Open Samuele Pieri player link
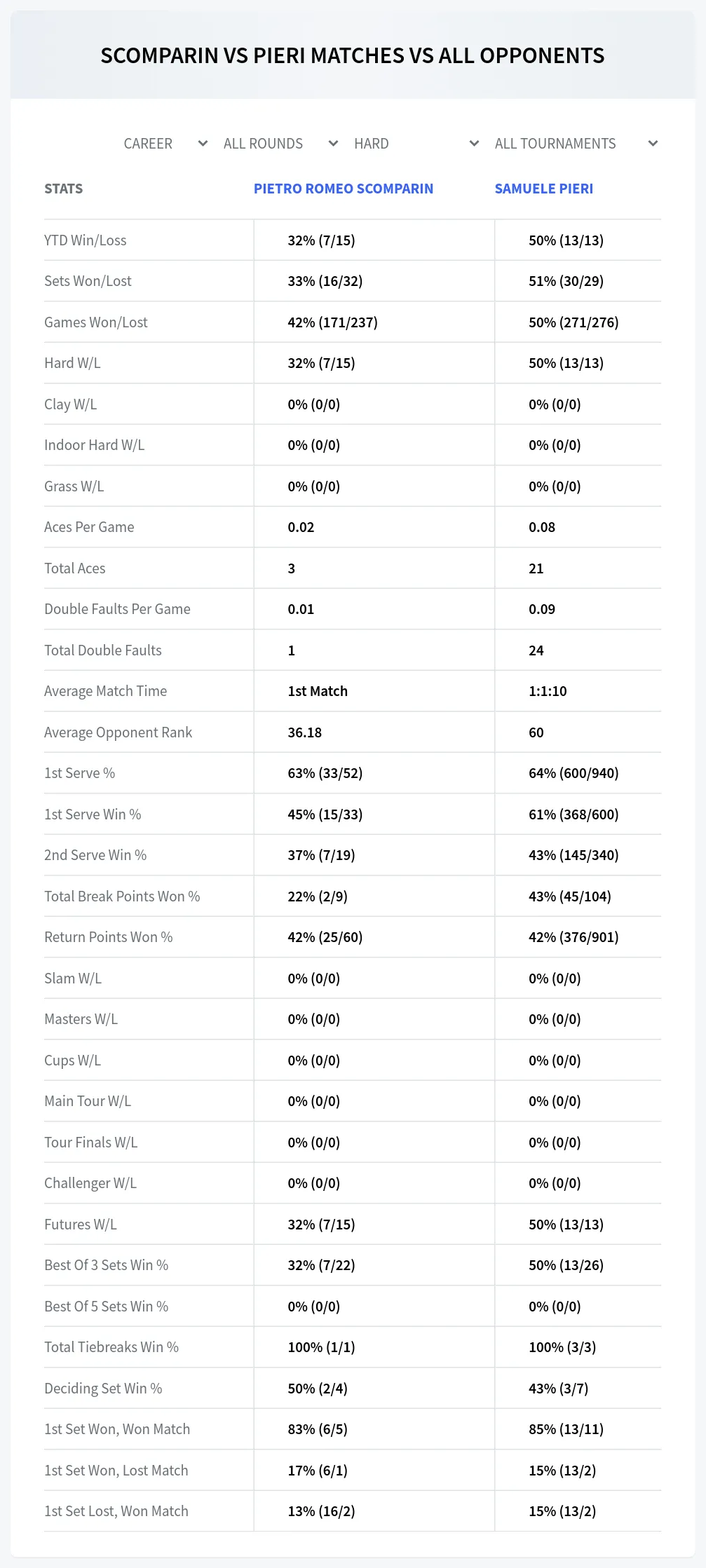This screenshot has height=1568, width=706. [544, 189]
